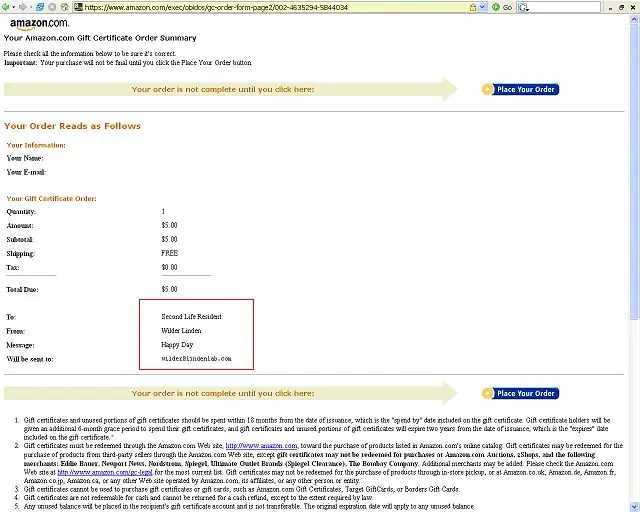Click the 'Shipping:' label
This screenshot has width=640, height=512.
pyautogui.click(x=20, y=254)
